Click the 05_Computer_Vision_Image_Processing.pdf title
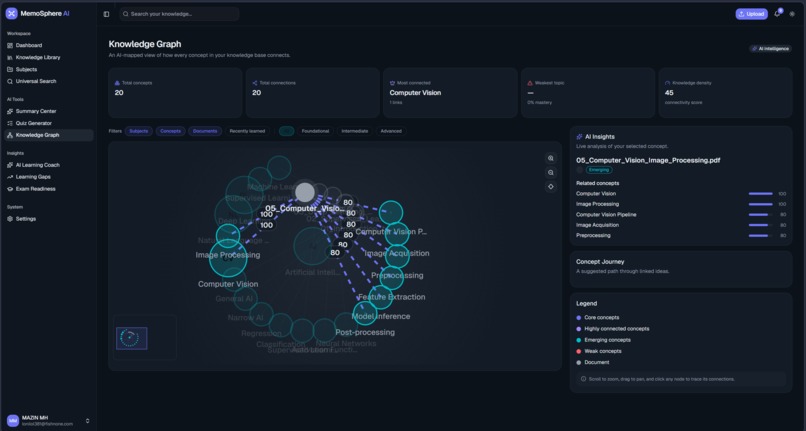This screenshot has height=431, width=806. [648, 160]
